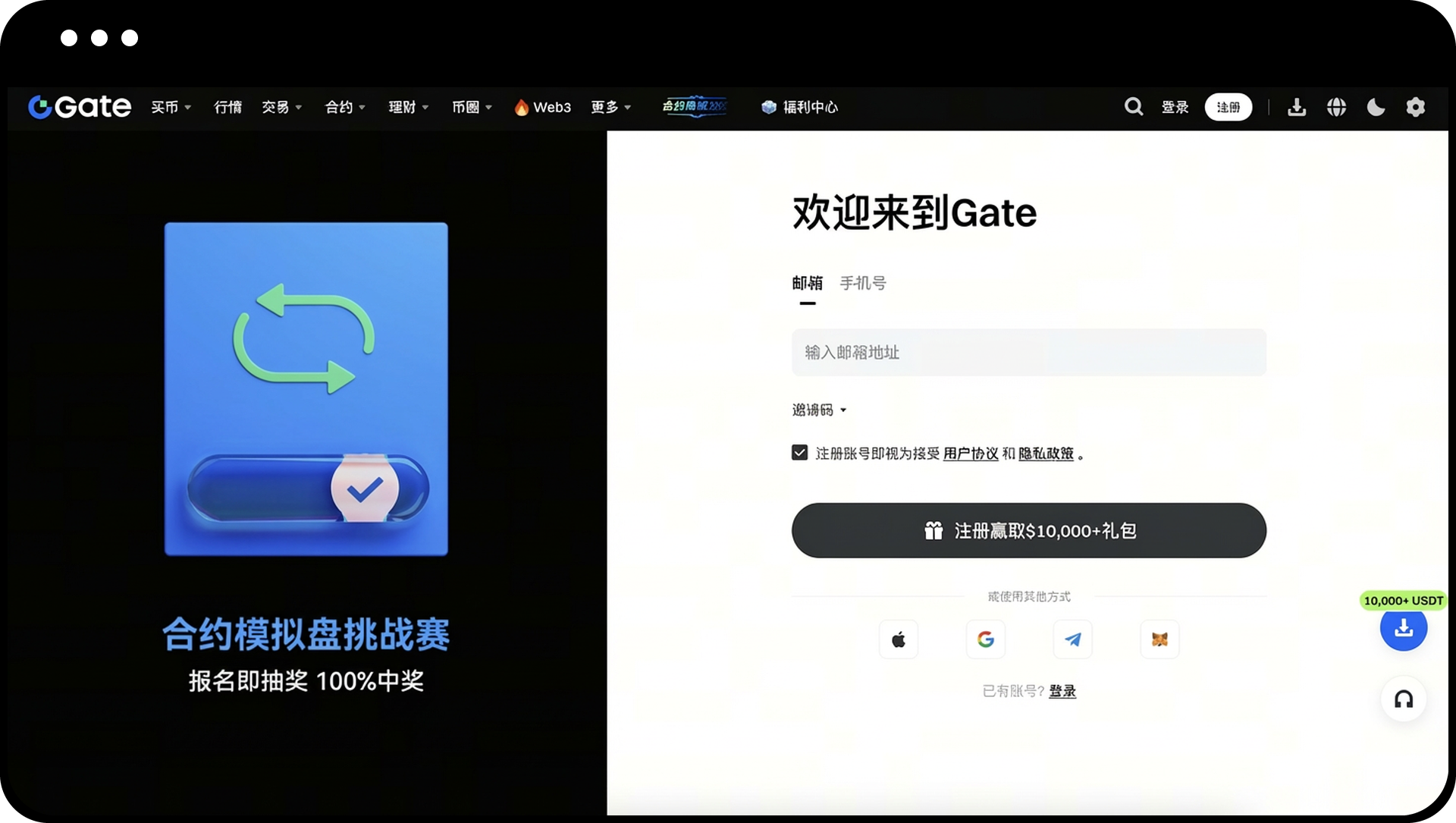Screen dimensions: 1456x823
Task: Switch to the 手机号 tab
Action: pyautogui.click(x=863, y=283)
